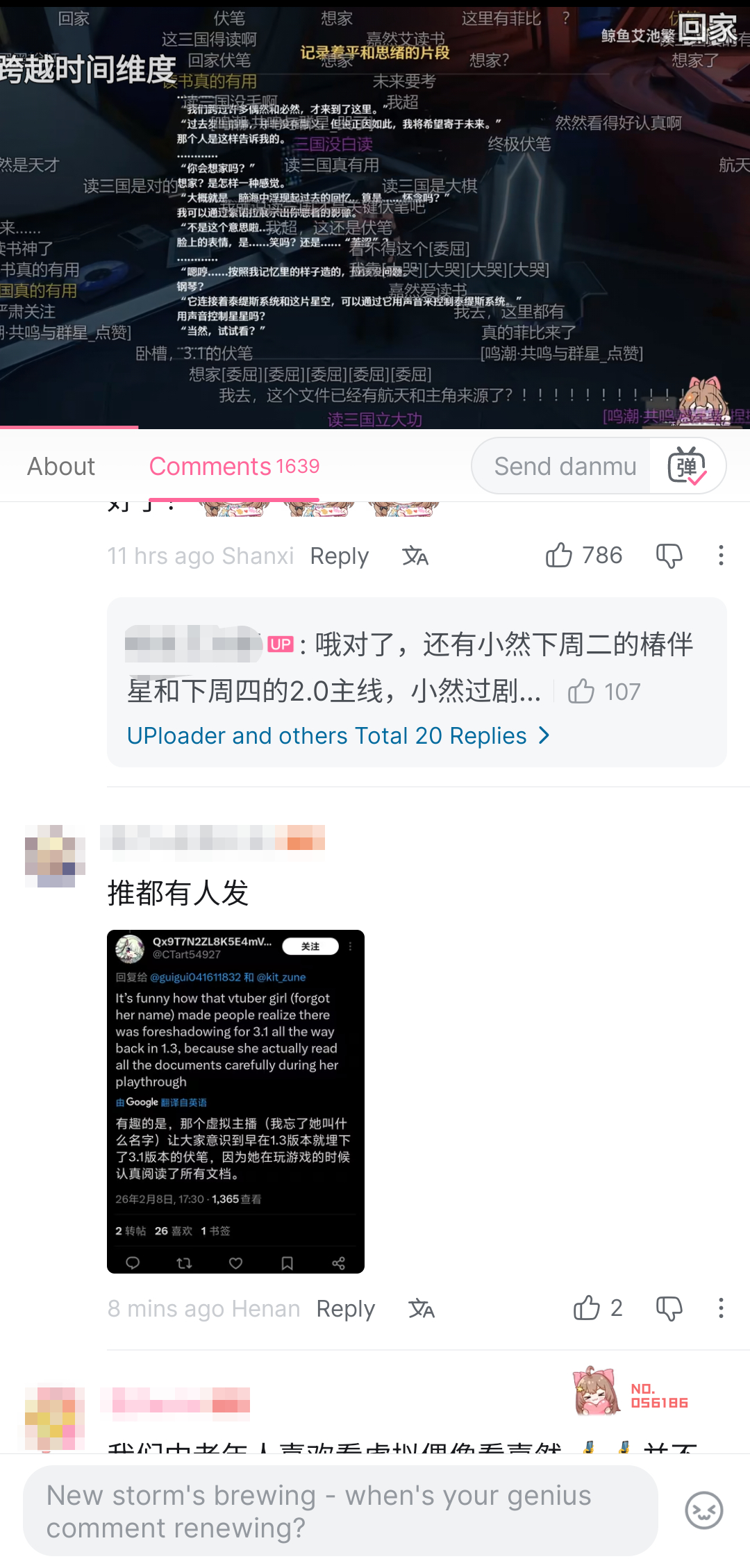Reply to the Shanxi comment
This screenshot has width=750, height=1568.
pyautogui.click(x=340, y=556)
